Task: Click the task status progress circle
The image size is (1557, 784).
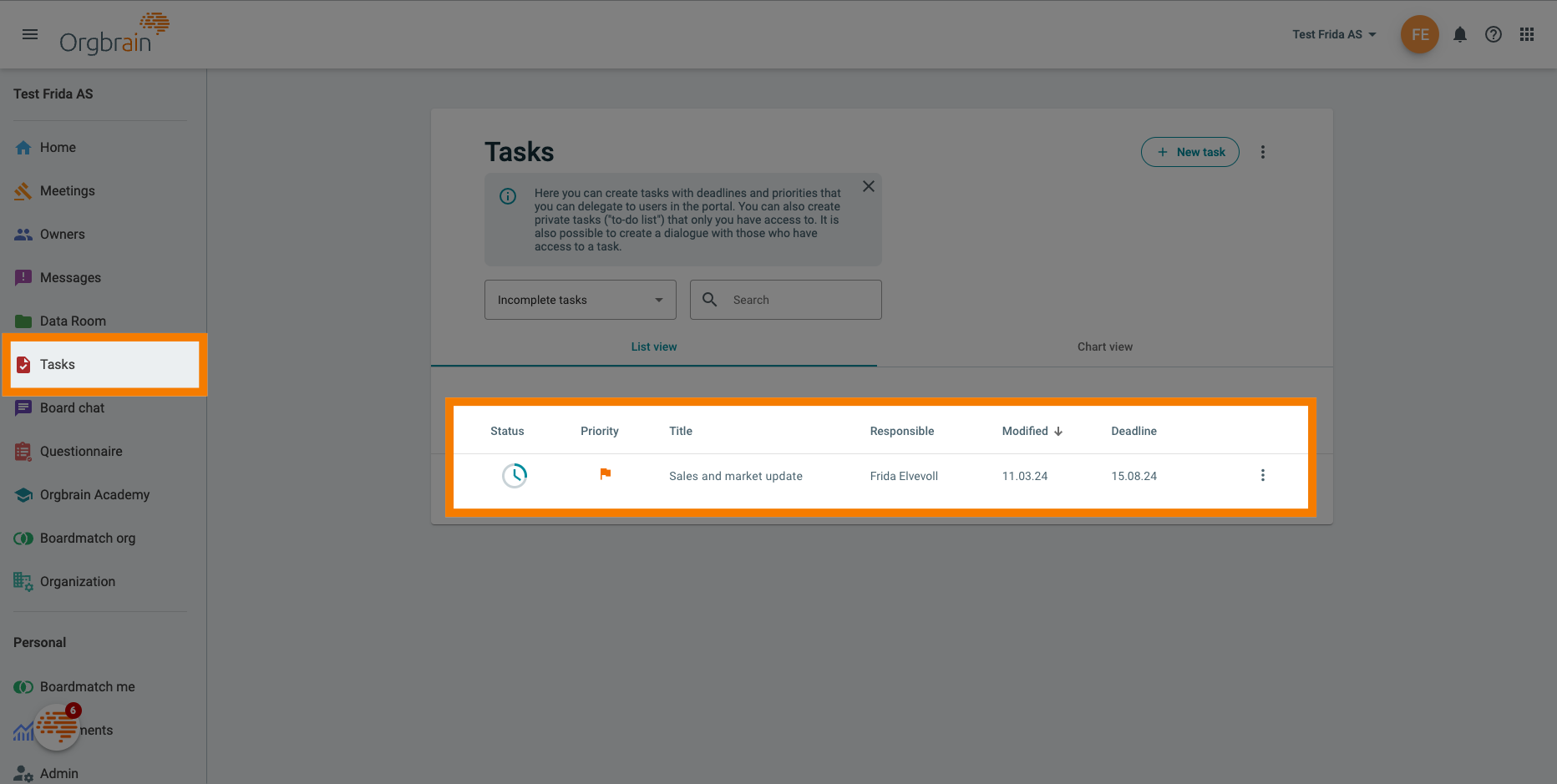Action: point(515,475)
